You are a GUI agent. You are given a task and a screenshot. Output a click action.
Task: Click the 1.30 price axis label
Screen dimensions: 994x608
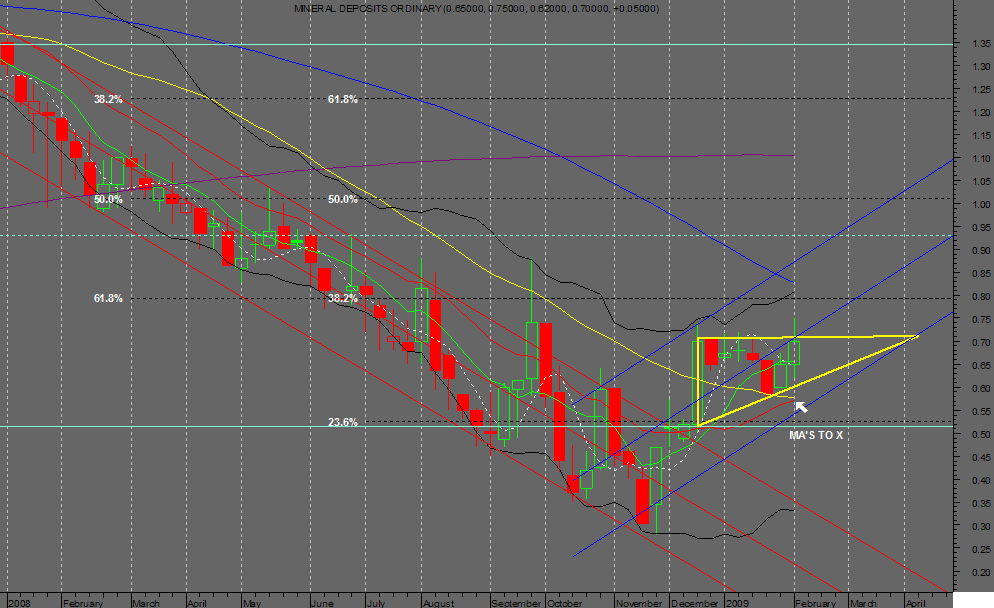coord(981,67)
